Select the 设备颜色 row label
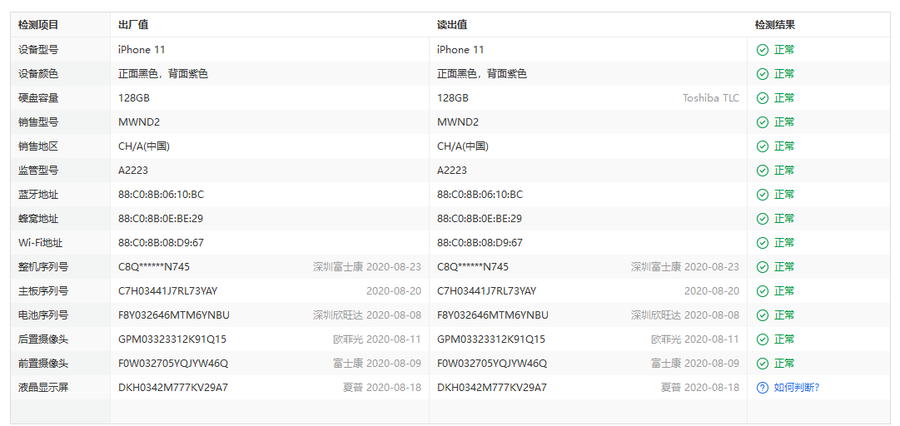 click(38, 74)
